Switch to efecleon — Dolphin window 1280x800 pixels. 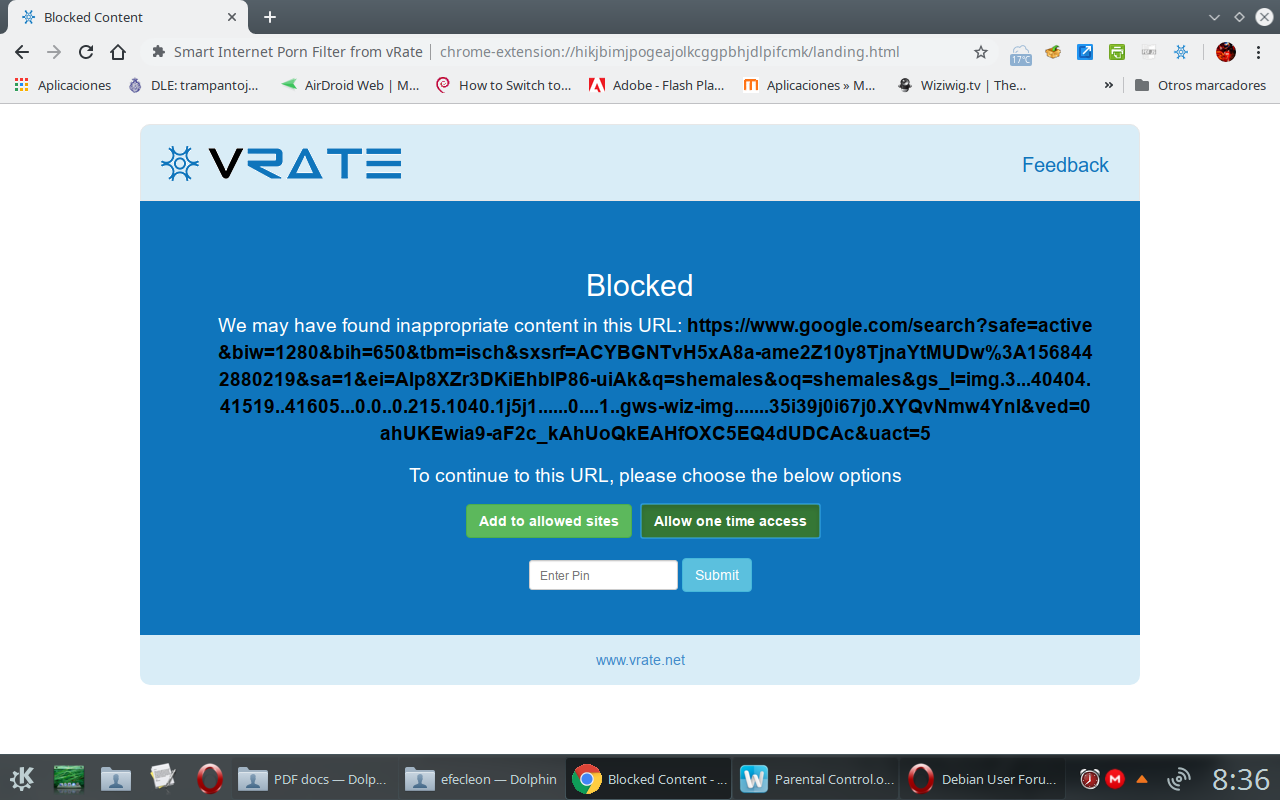coord(481,778)
